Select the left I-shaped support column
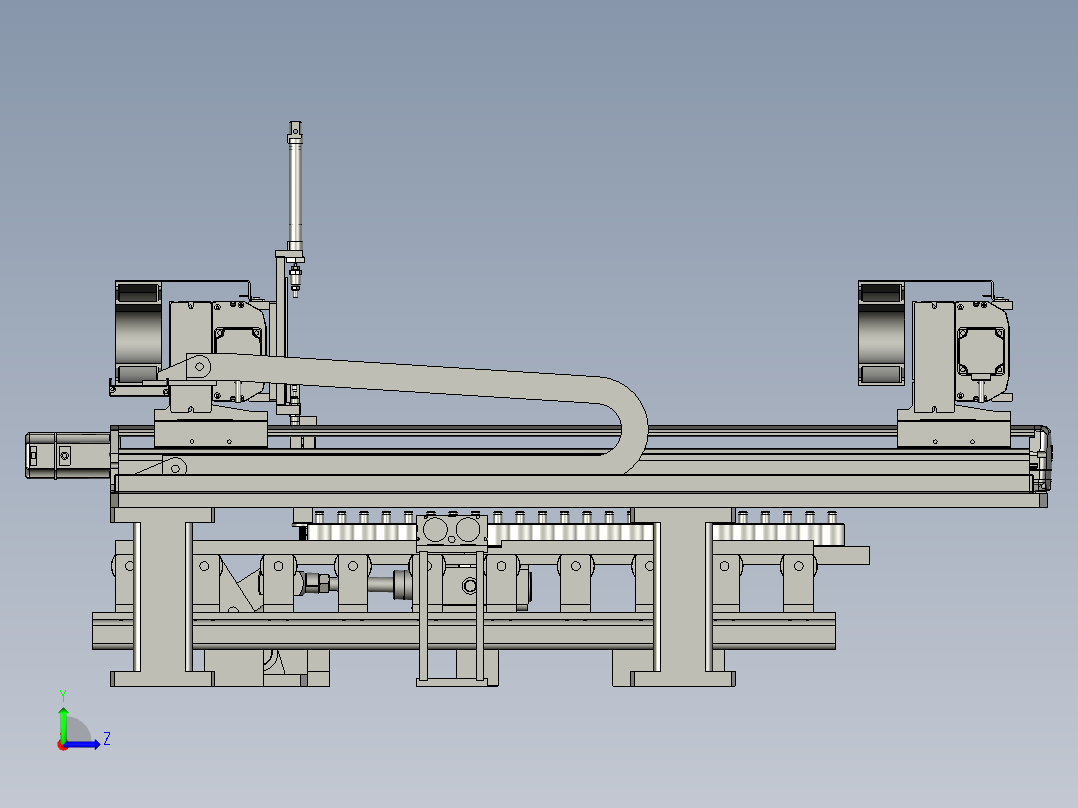This screenshot has width=1078, height=808. (x=163, y=597)
